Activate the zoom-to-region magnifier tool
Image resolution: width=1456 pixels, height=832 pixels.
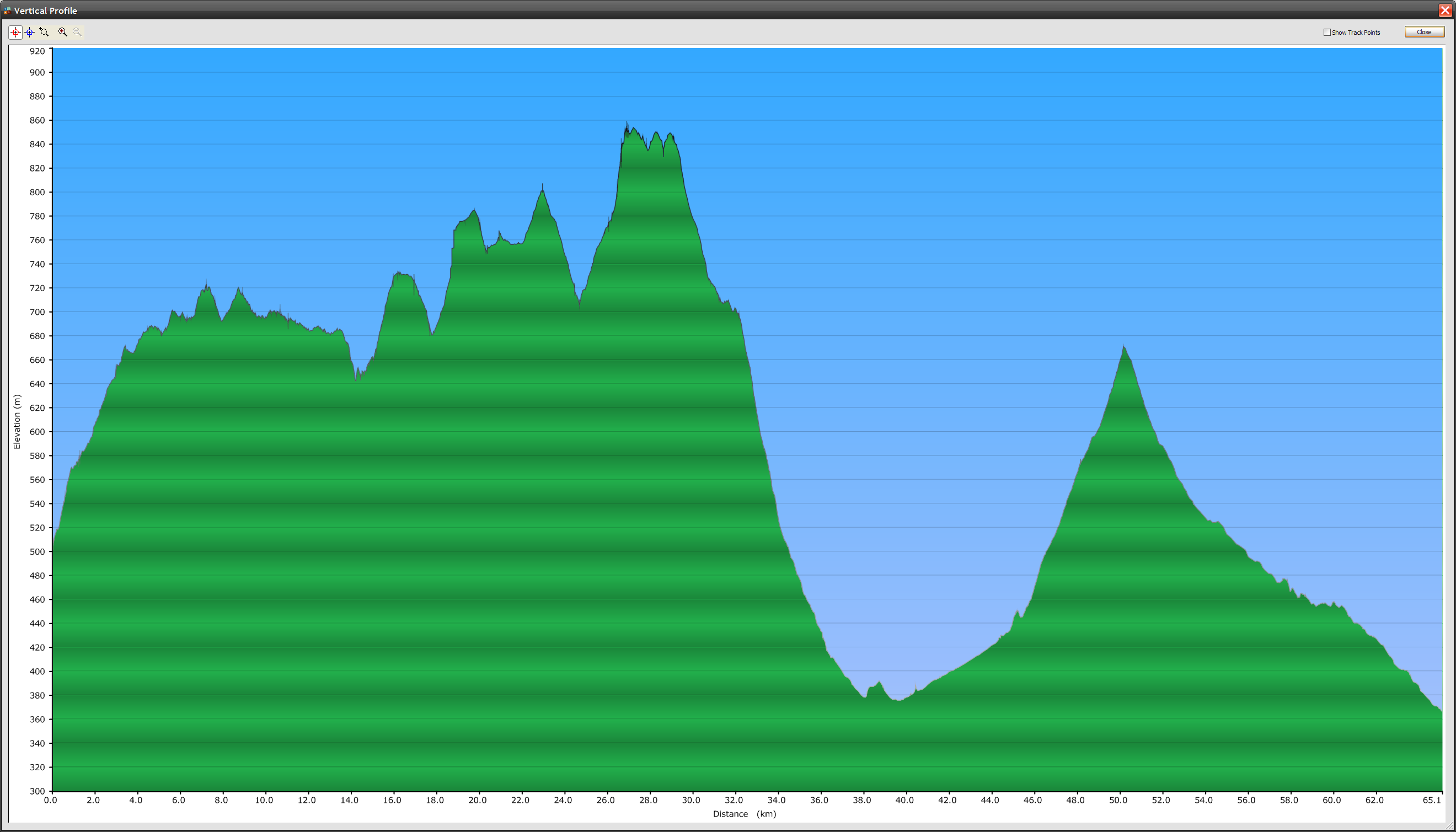pyautogui.click(x=44, y=32)
